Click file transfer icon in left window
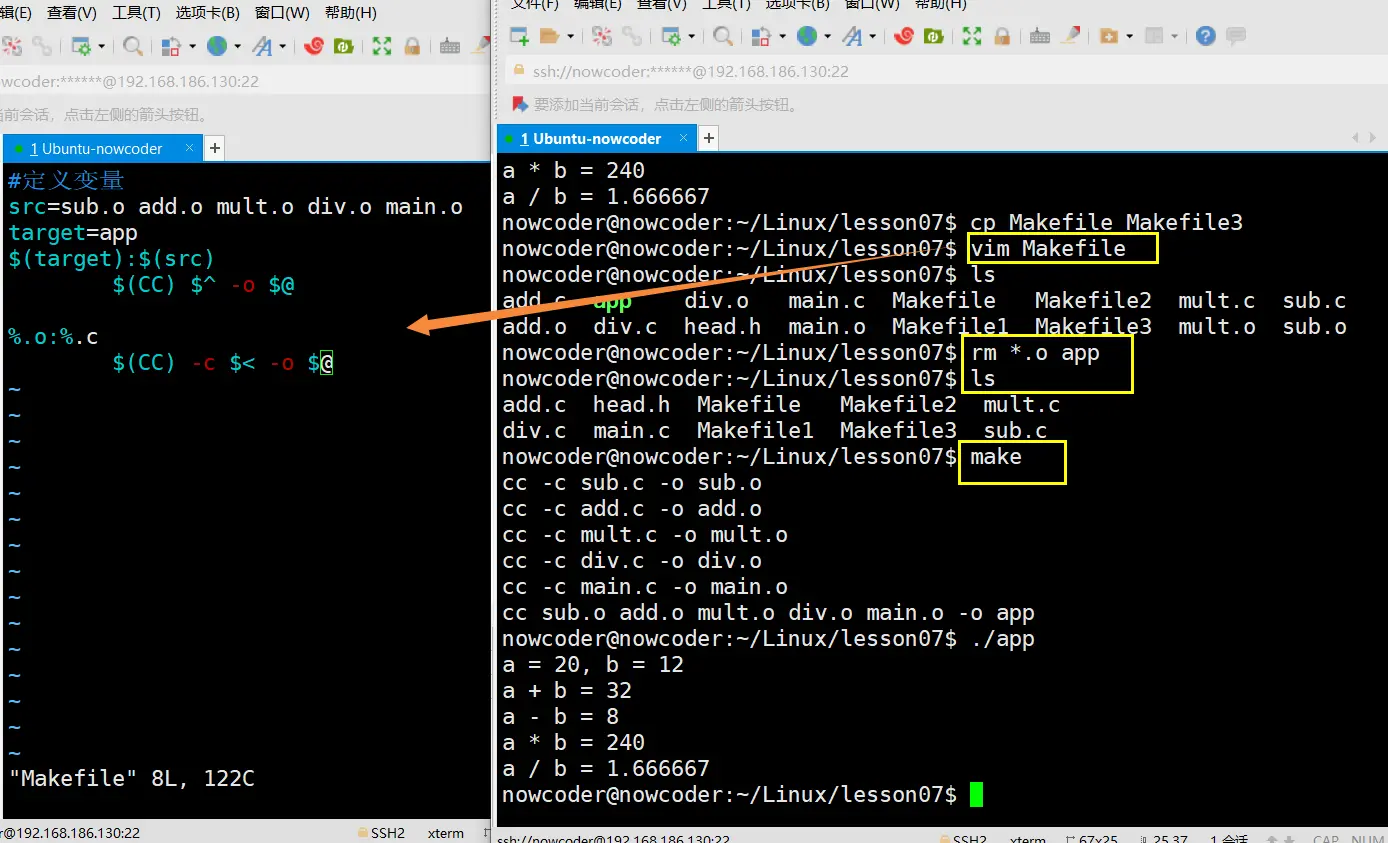Image resolution: width=1388 pixels, height=843 pixels. coord(170,46)
